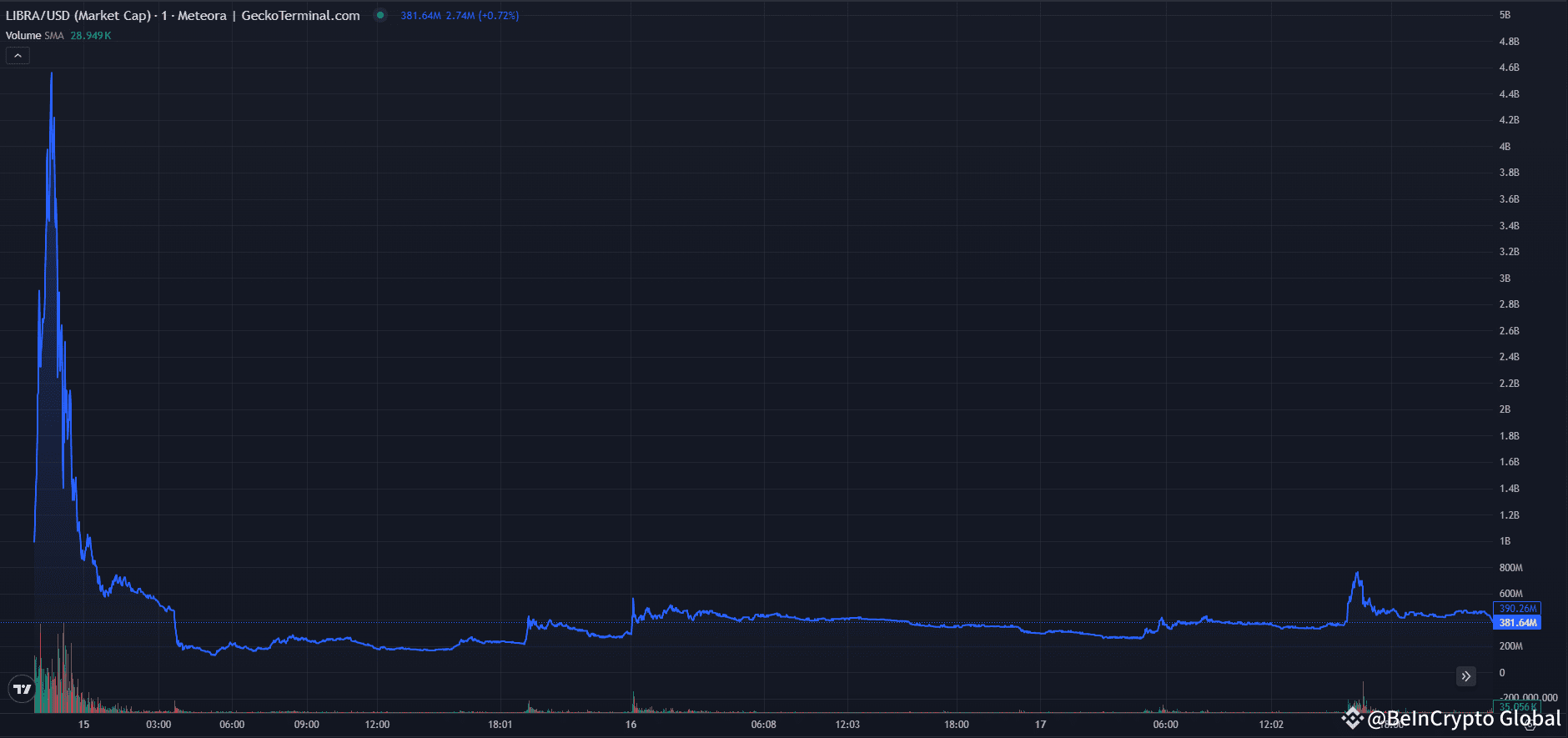The image size is (1568, 738).
Task: Click the GeckoTerminal.com source label
Action: coord(300,16)
